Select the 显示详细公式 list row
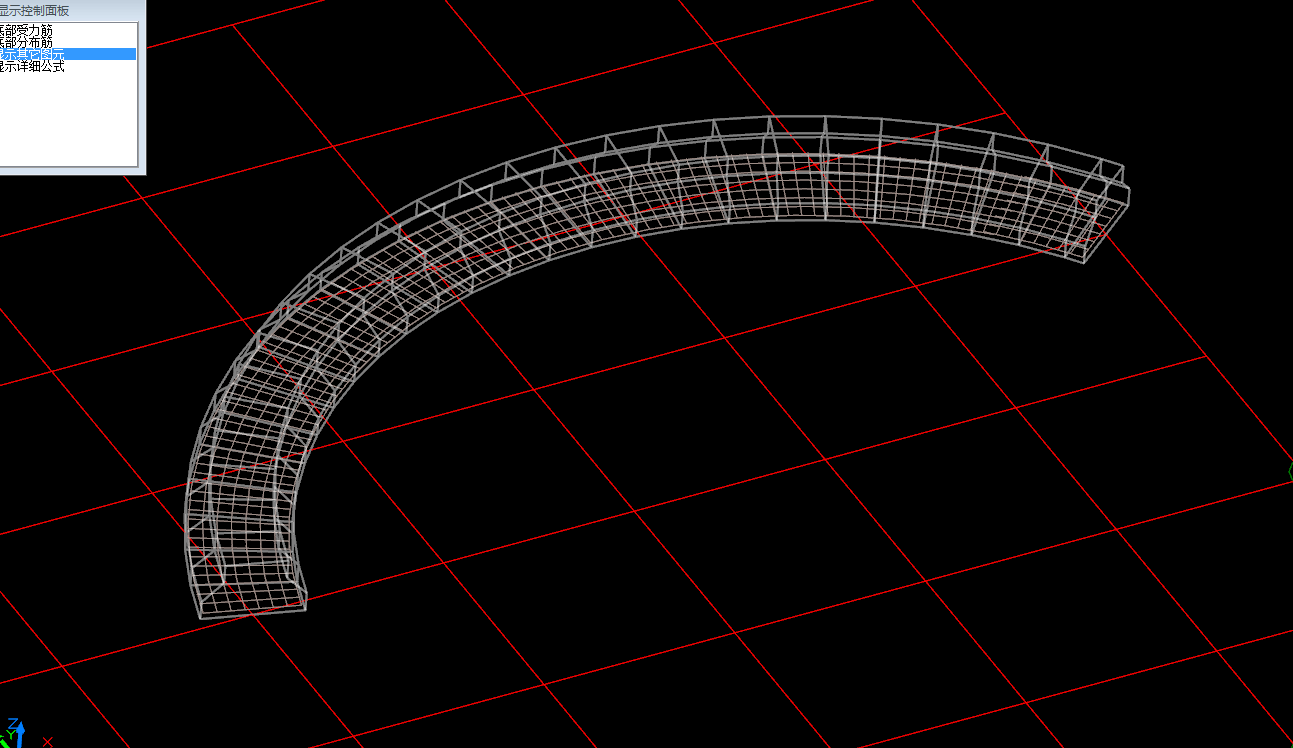This screenshot has width=1293, height=748. point(67,66)
